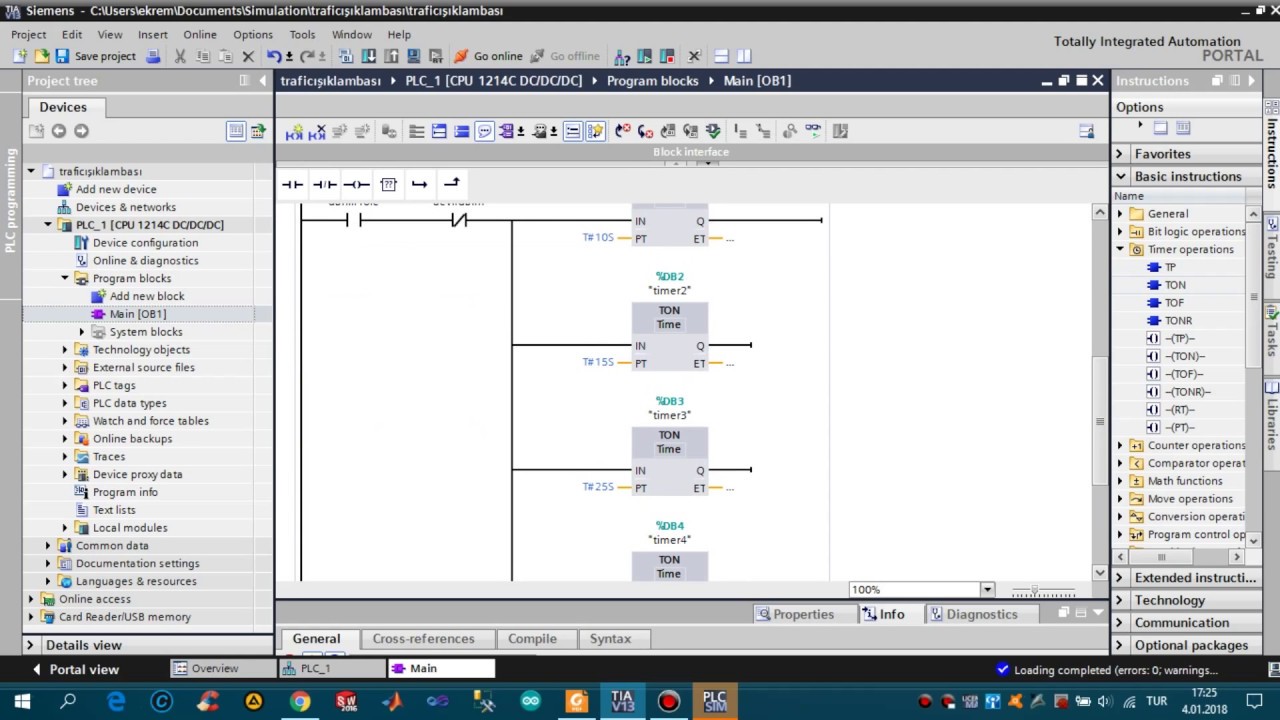This screenshot has width=1280, height=720.
Task: Click Windows Start button
Action: 22,702
